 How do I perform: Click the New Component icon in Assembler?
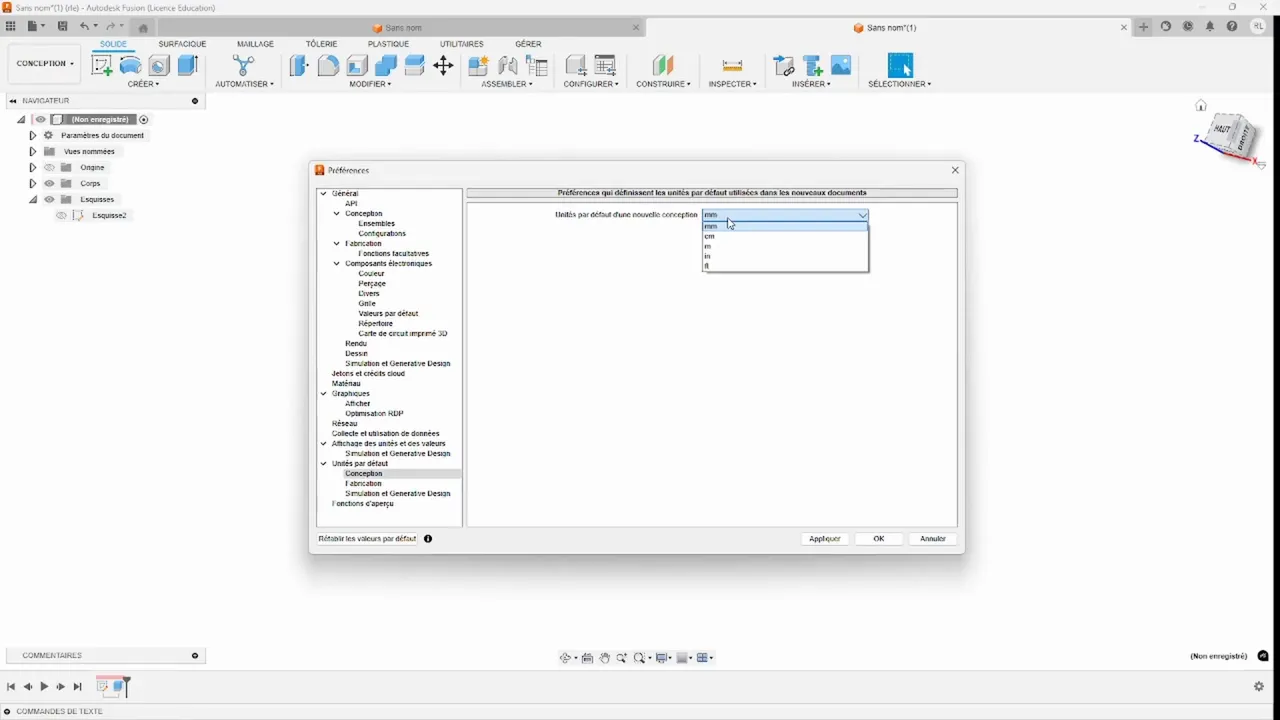478,66
